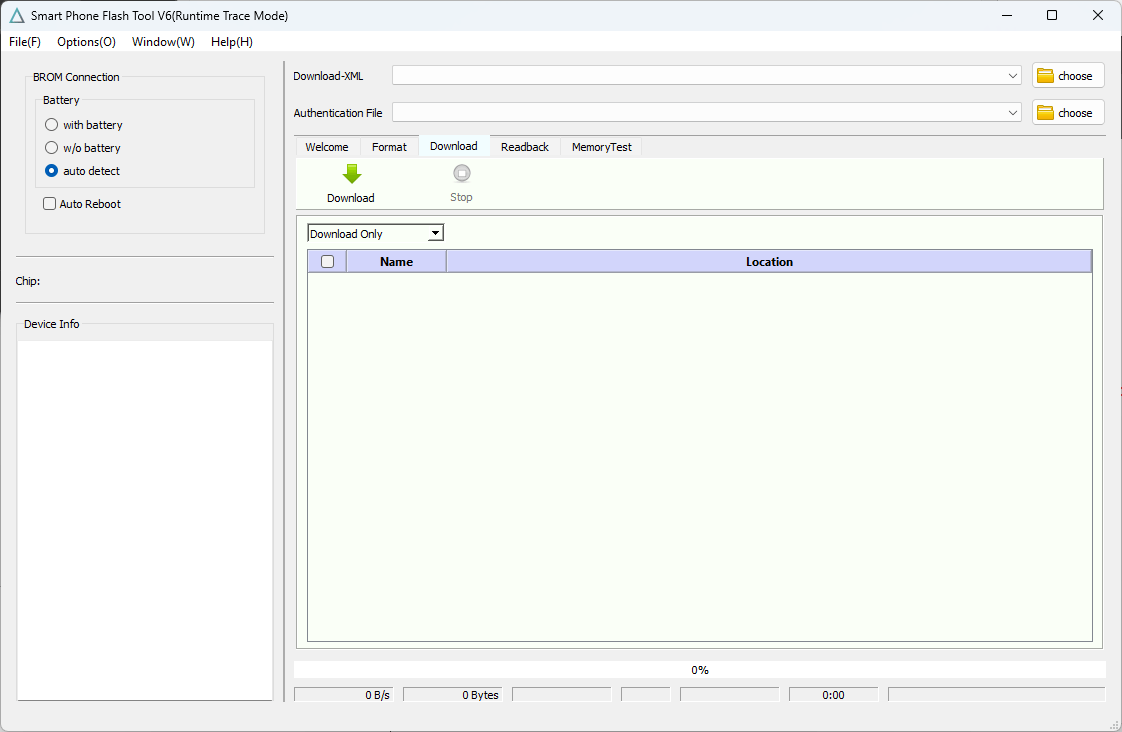Open the File(F) menu
1122x732 pixels.
point(25,42)
